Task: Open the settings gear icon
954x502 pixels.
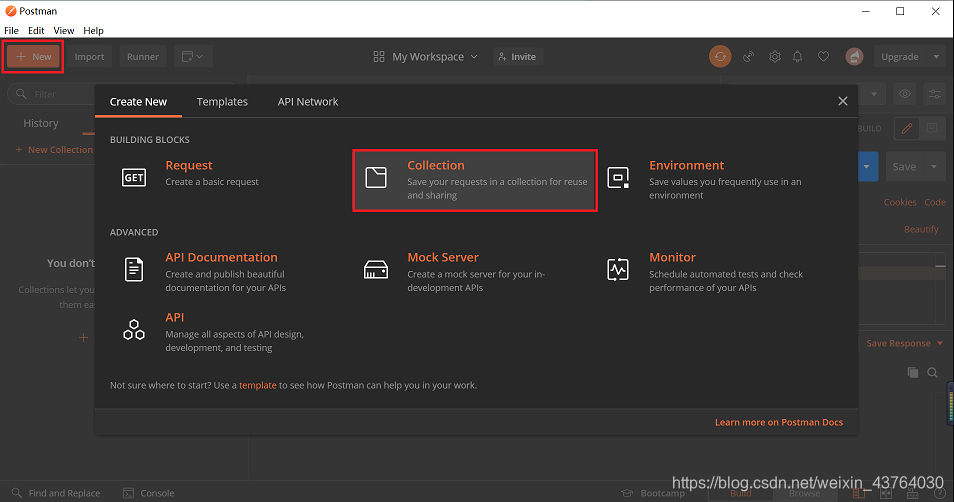Action: pyautogui.click(x=775, y=57)
